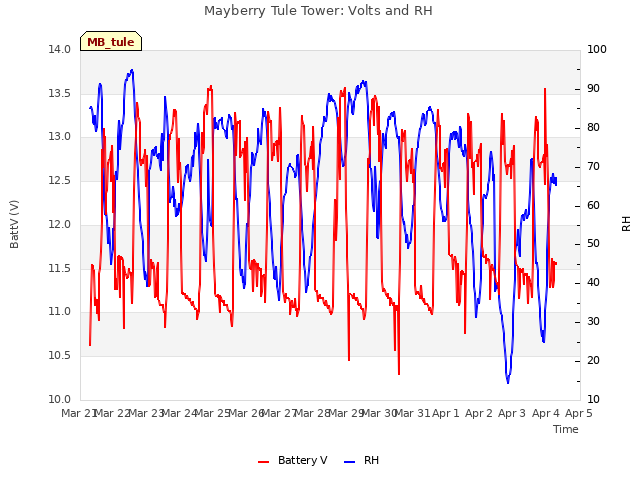Image resolution: width=640 pixels, height=480 pixels.
Task: Click the 100 tick on RH axis
Action: [x=597, y=49]
